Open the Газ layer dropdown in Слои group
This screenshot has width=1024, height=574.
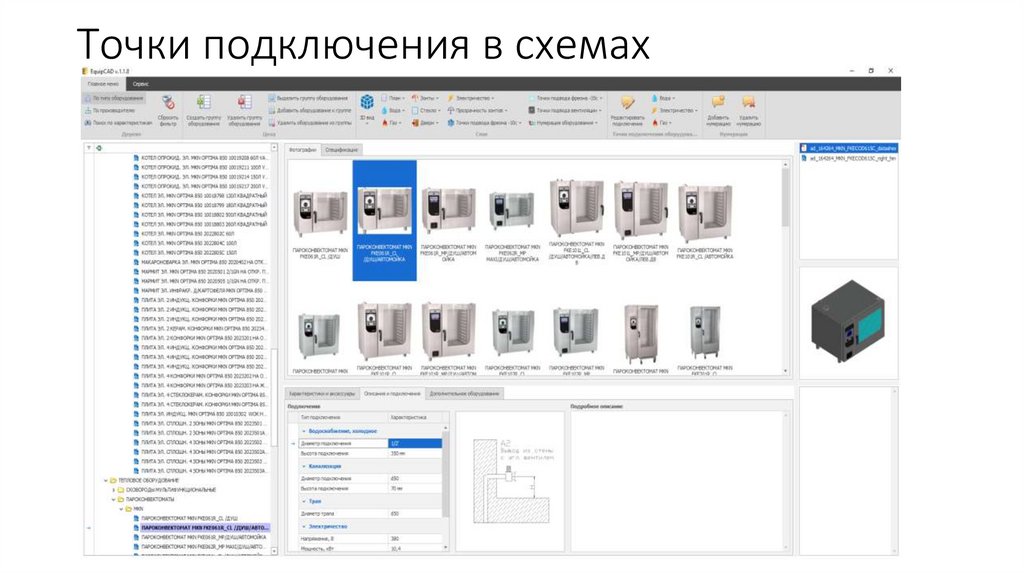392,123
